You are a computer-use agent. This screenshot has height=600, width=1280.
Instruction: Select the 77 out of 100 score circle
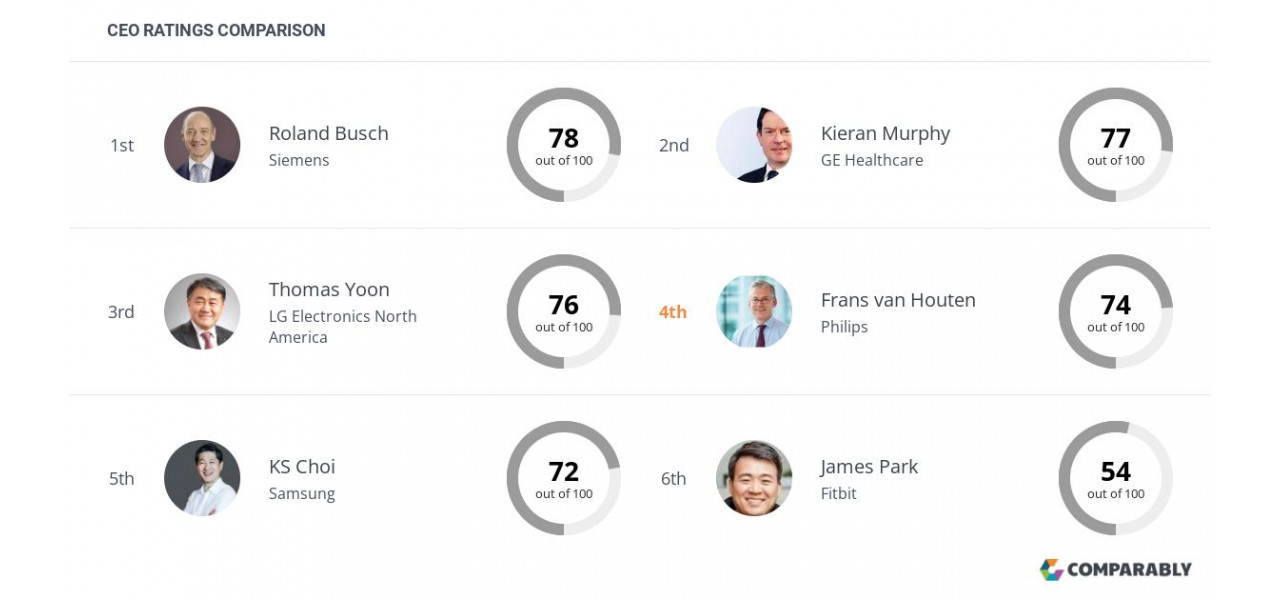[1116, 145]
